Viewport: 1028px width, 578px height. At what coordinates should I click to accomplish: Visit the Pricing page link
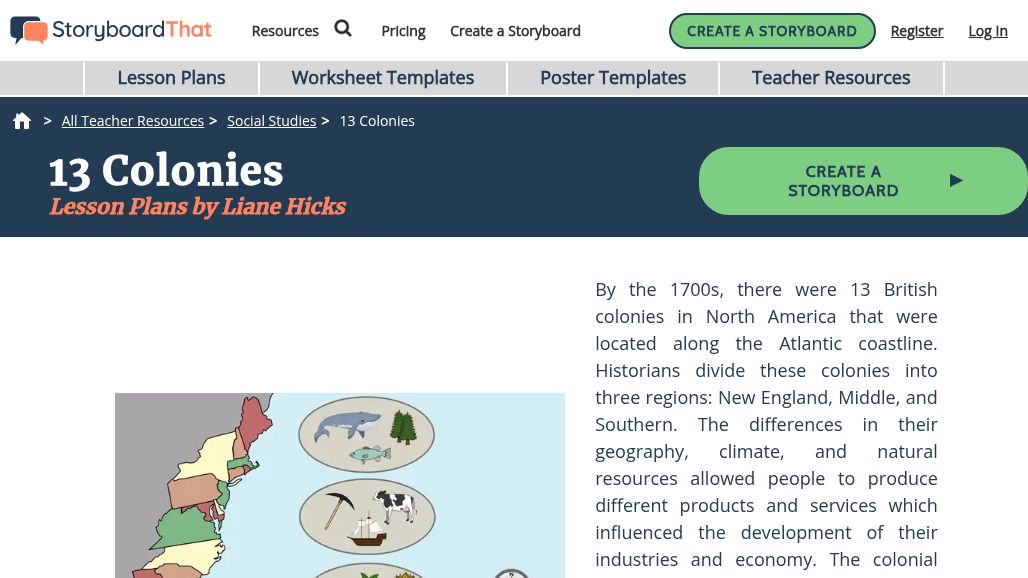click(403, 31)
